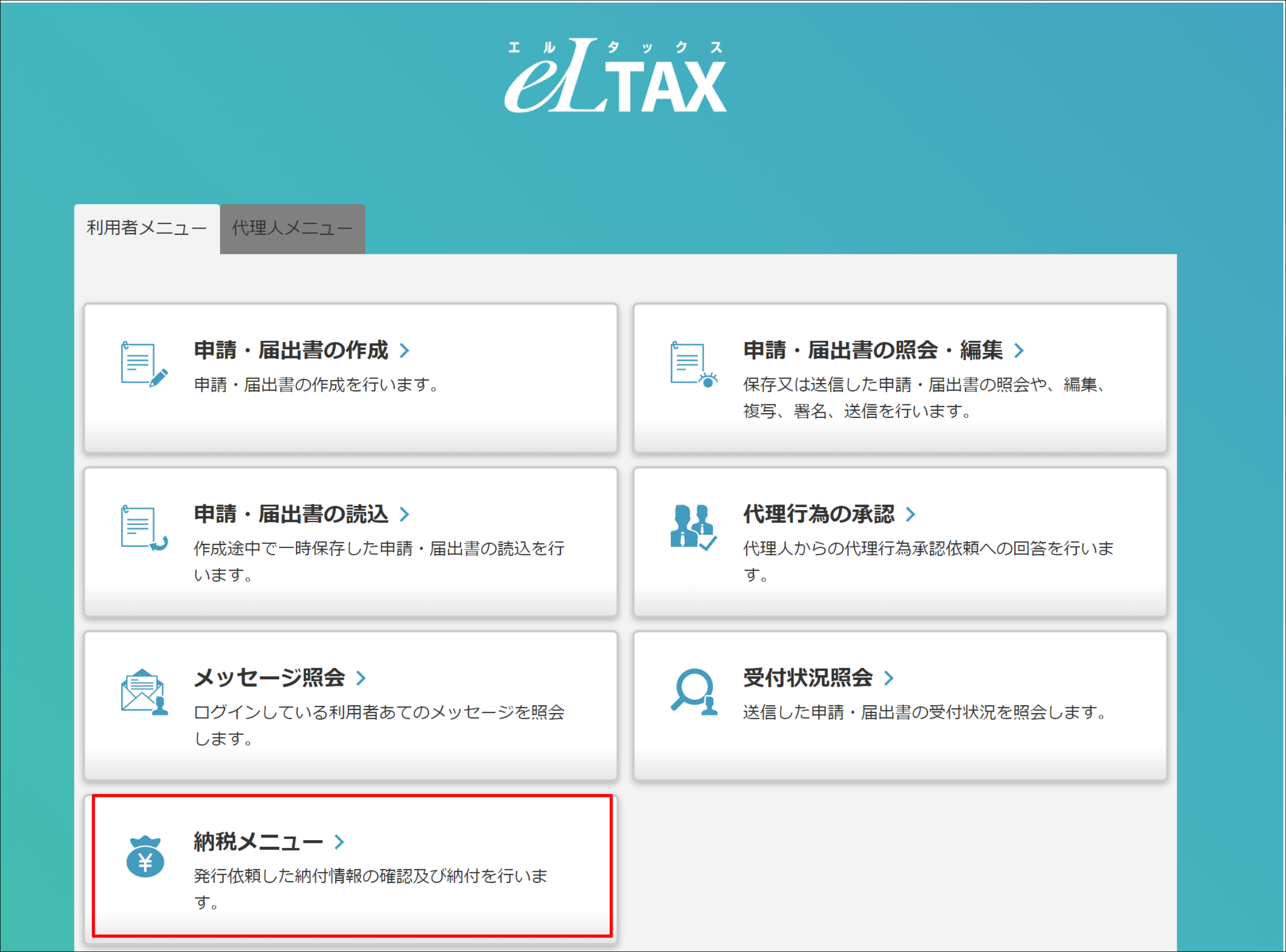Open the 申請・届出書の照会・編集 heading link

click(873, 350)
